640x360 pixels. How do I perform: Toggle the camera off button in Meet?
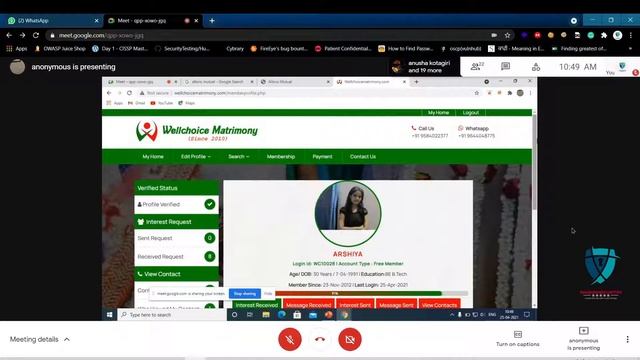tap(350, 339)
